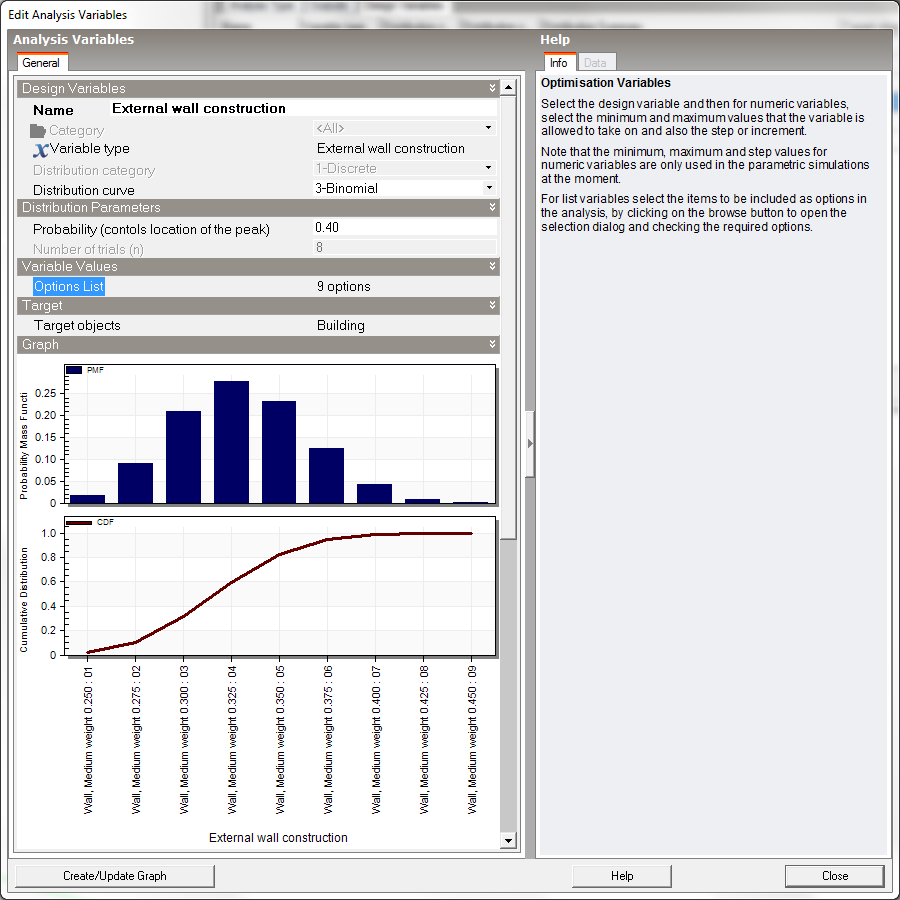
Task: Switch to the Data help tab
Action: 595,63
